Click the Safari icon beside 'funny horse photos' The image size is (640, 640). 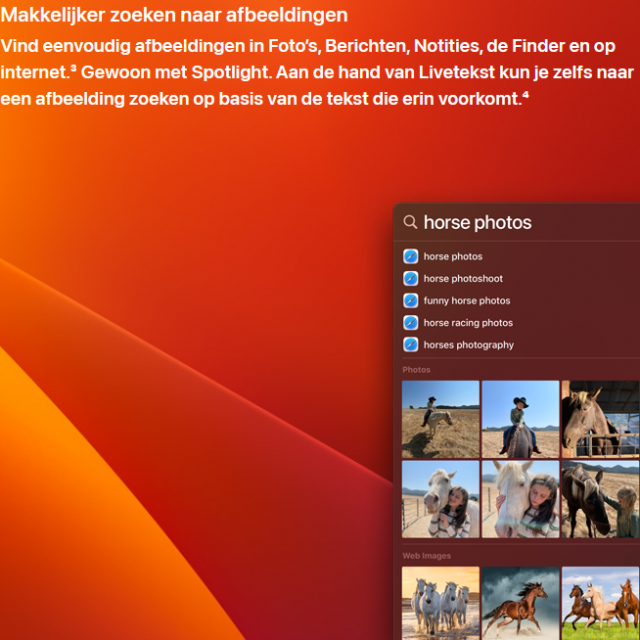[411, 300]
